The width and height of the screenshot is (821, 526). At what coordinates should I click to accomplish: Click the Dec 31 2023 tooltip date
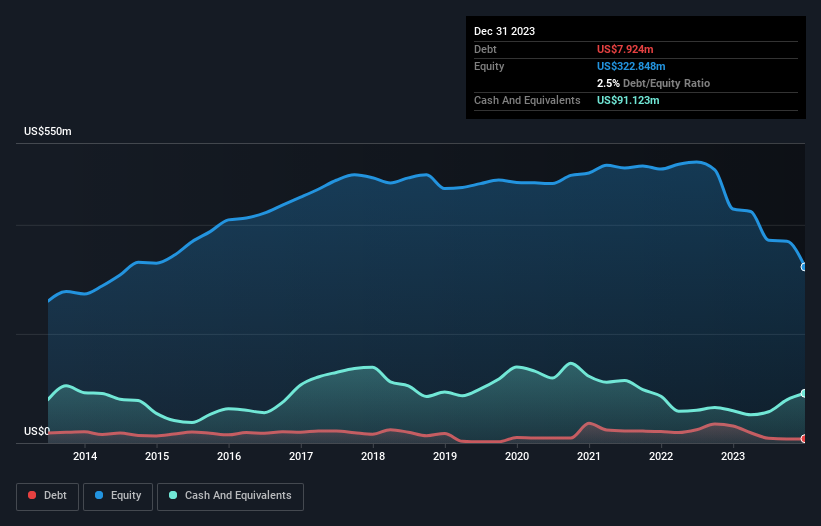point(504,31)
